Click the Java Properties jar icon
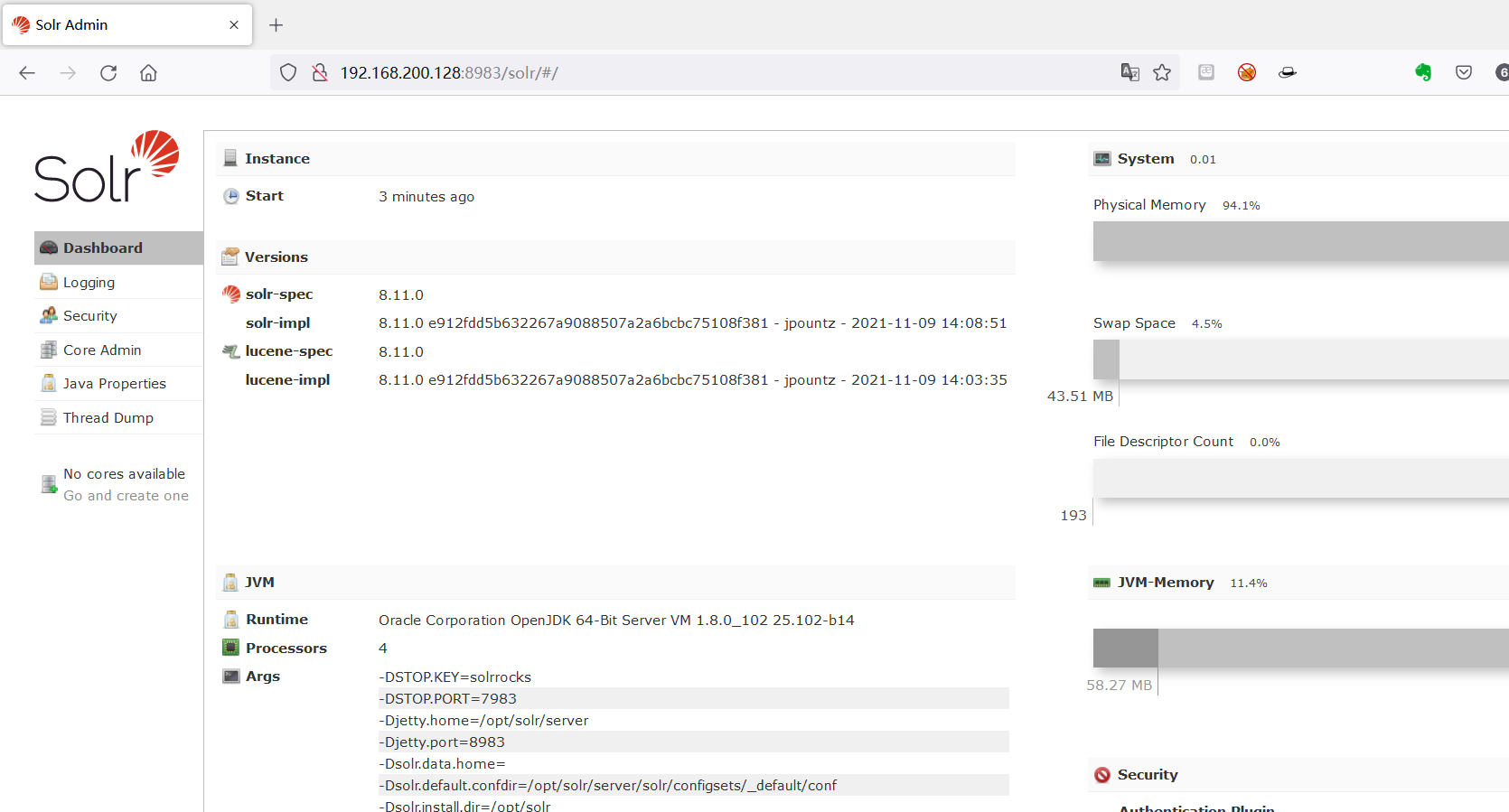The height and width of the screenshot is (812, 1509). click(49, 384)
